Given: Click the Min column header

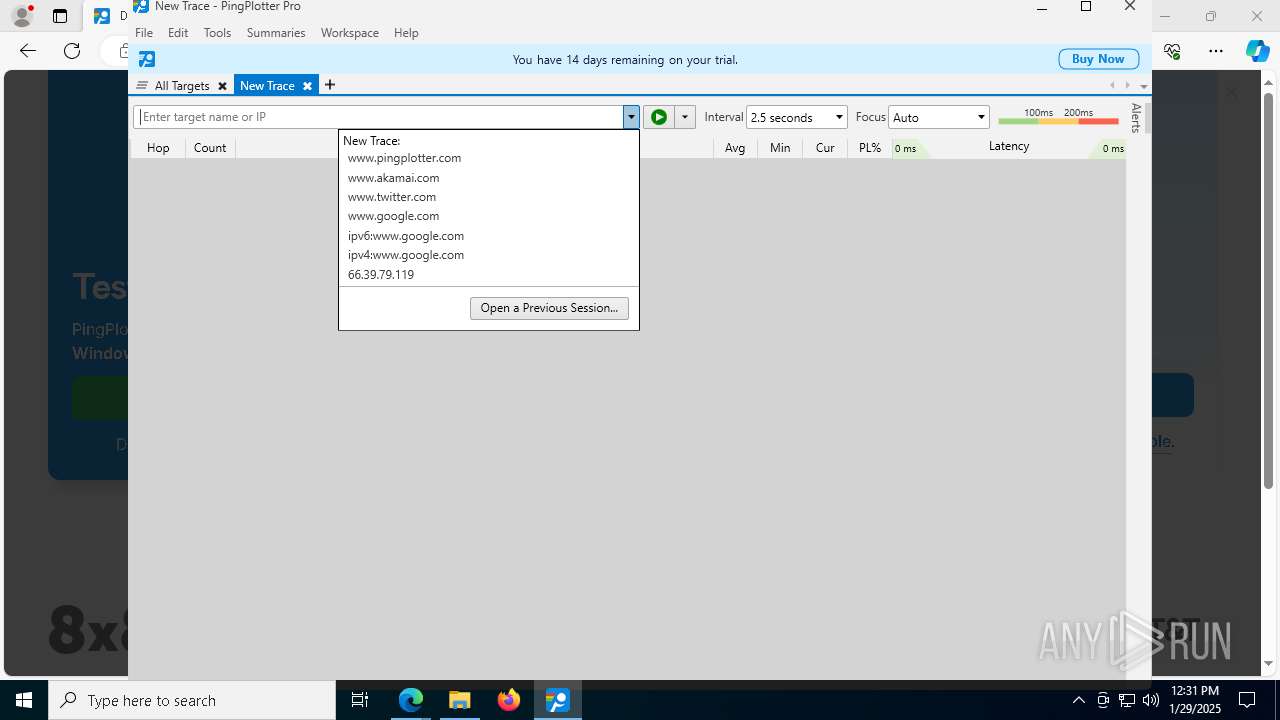Looking at the screenshot, I should click(780, 148).
